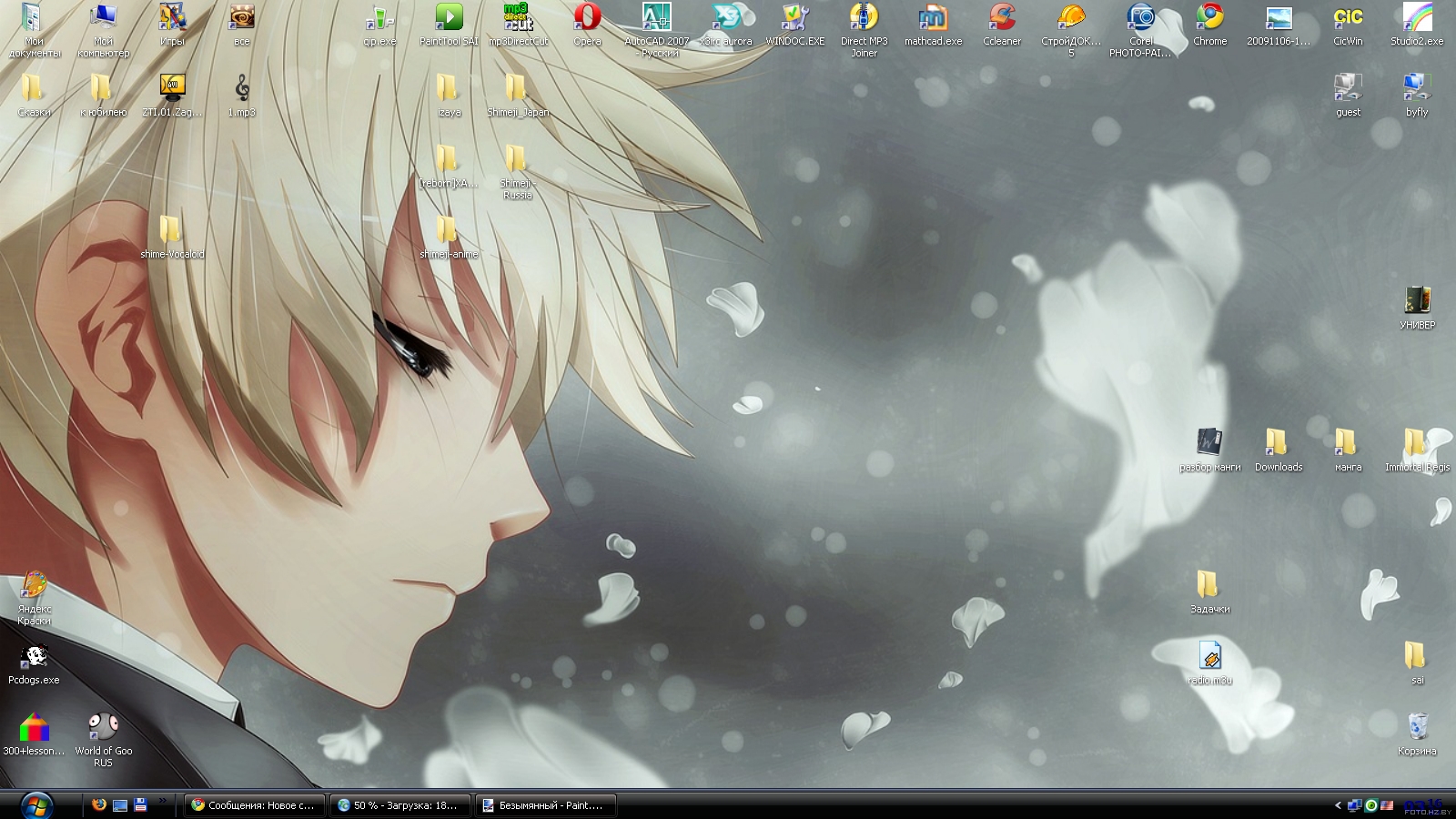Open the byfly connection shortcut

click(1417, 96)
